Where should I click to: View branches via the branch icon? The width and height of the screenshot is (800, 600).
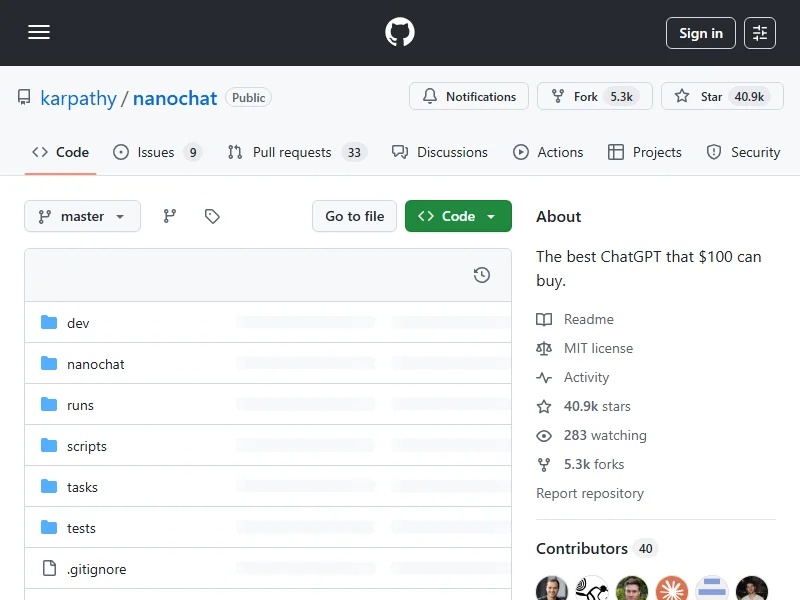pyautogui.click(x=170, y=216)
